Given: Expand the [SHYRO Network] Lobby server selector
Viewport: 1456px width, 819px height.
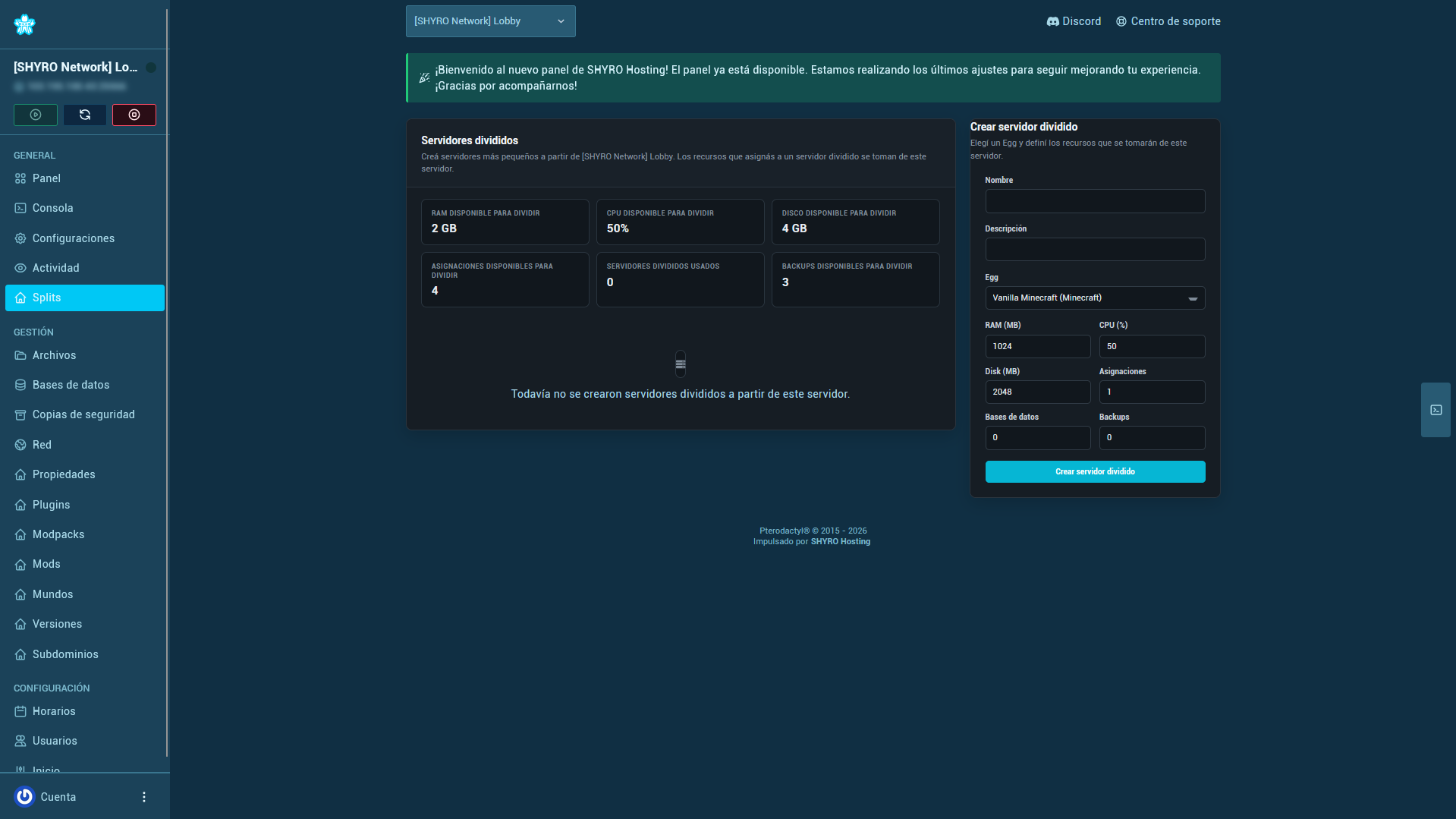Looking at the screenshot, I should (x=491, y=21).
